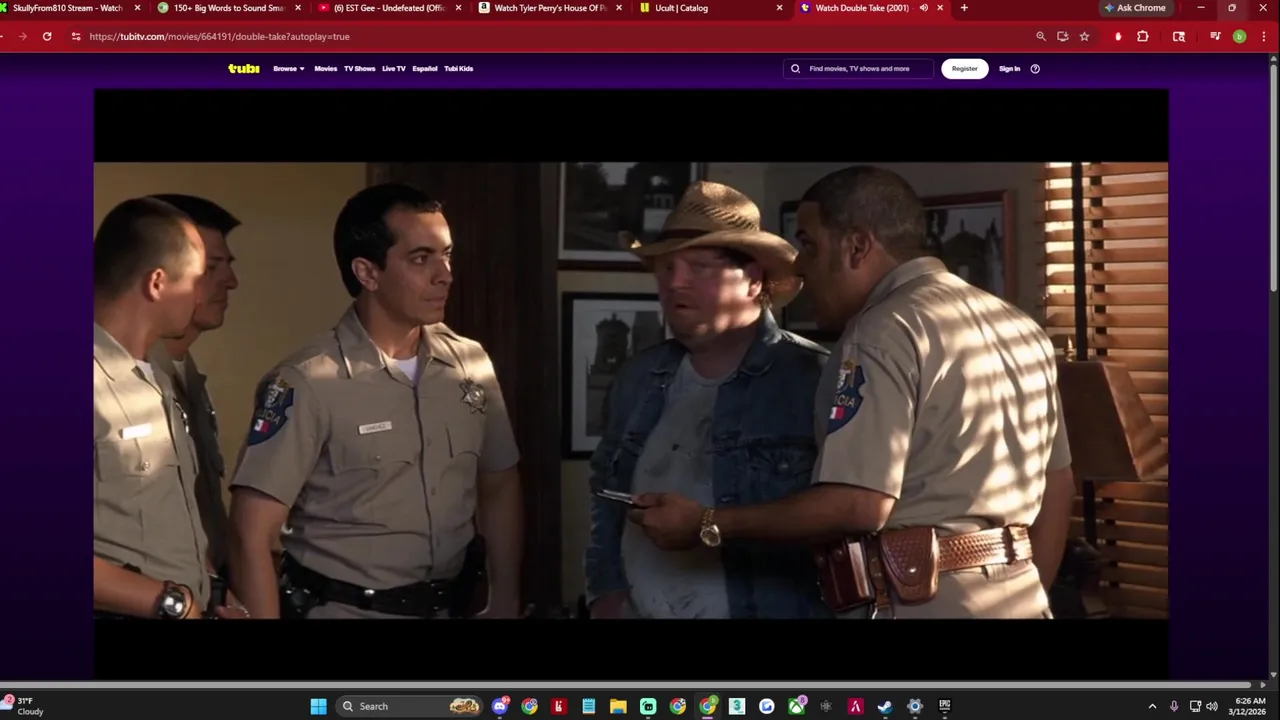Open Windows Settings gear in taskbar
Screen dimensions: 1280x720
[x=914, y=706]
